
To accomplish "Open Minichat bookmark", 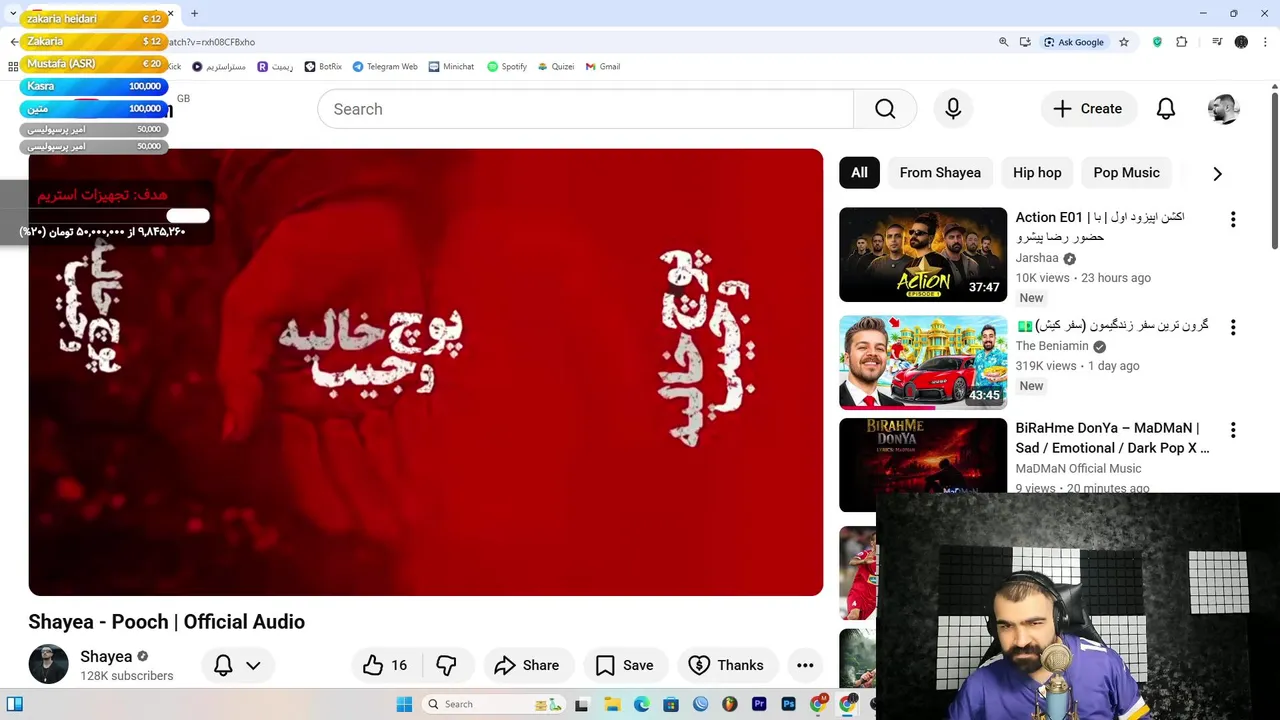I will pos(451,66).
